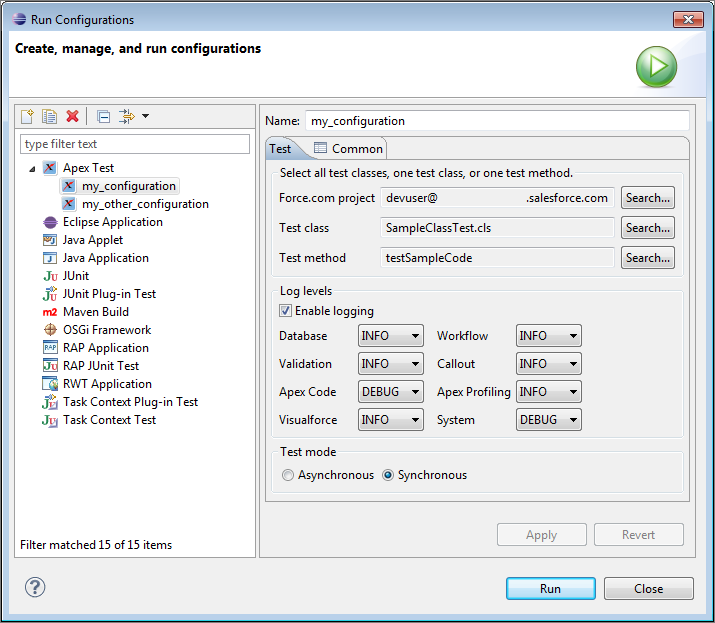
Task: Select my_other_configuration in the tree
Action: click(145, 204)
